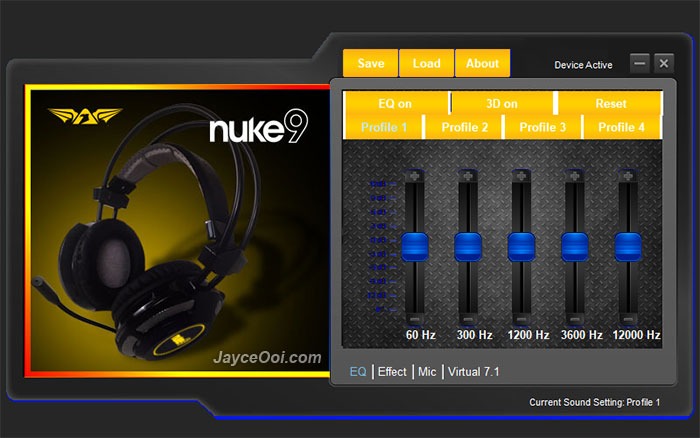Click the 12000 Hz label
The height and width of the screenshot is (438, 700).
pos(636,335)
